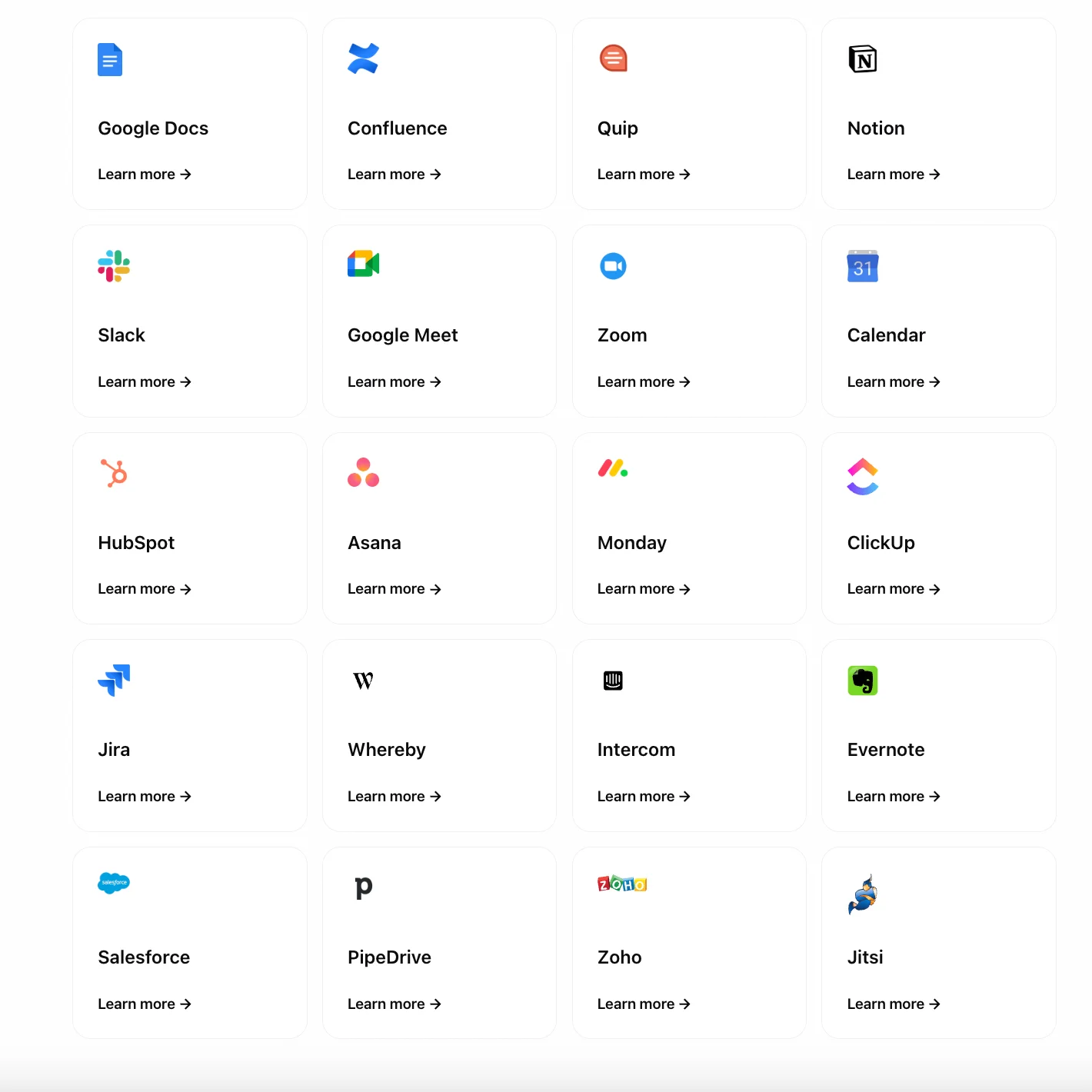Click the Zoom logo icon

pos(613,266)
